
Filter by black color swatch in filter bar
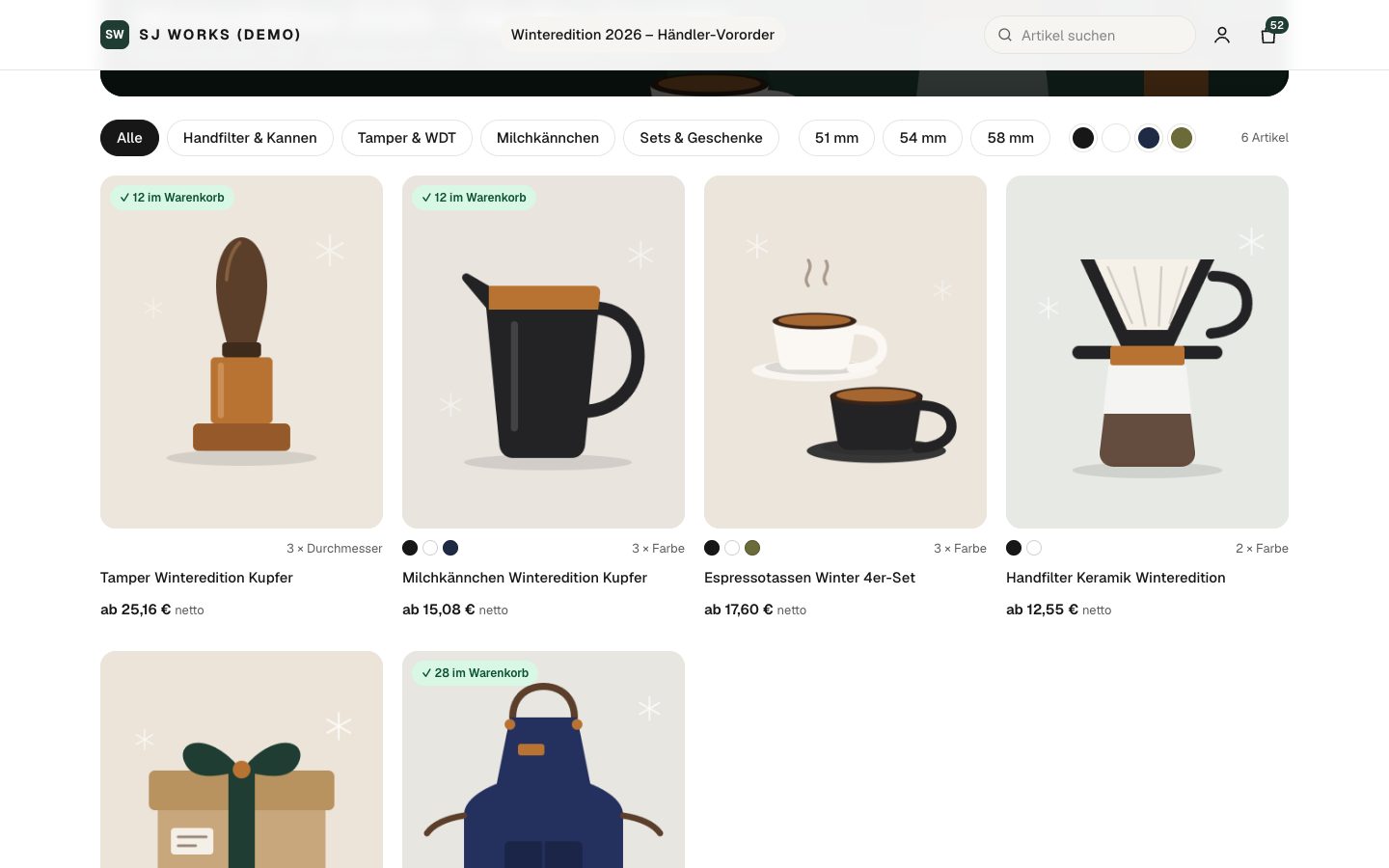click(1083, 138)
